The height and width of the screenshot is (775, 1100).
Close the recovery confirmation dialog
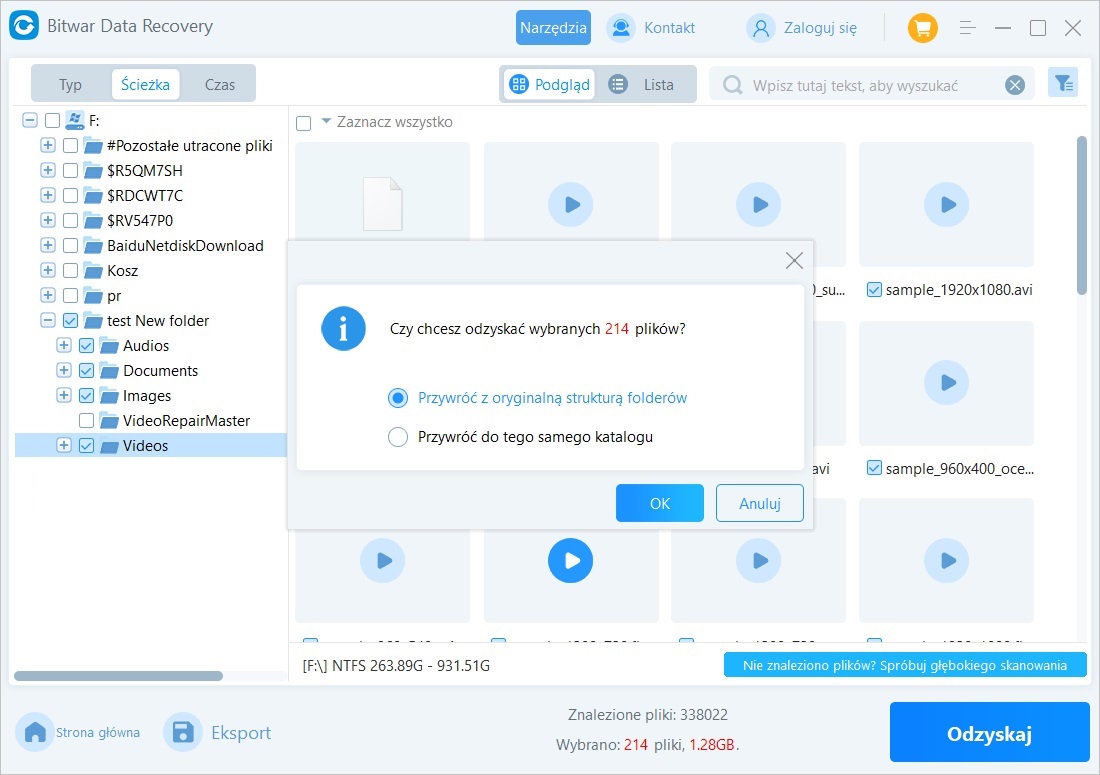pyautogui.click(x=794, y=261)
